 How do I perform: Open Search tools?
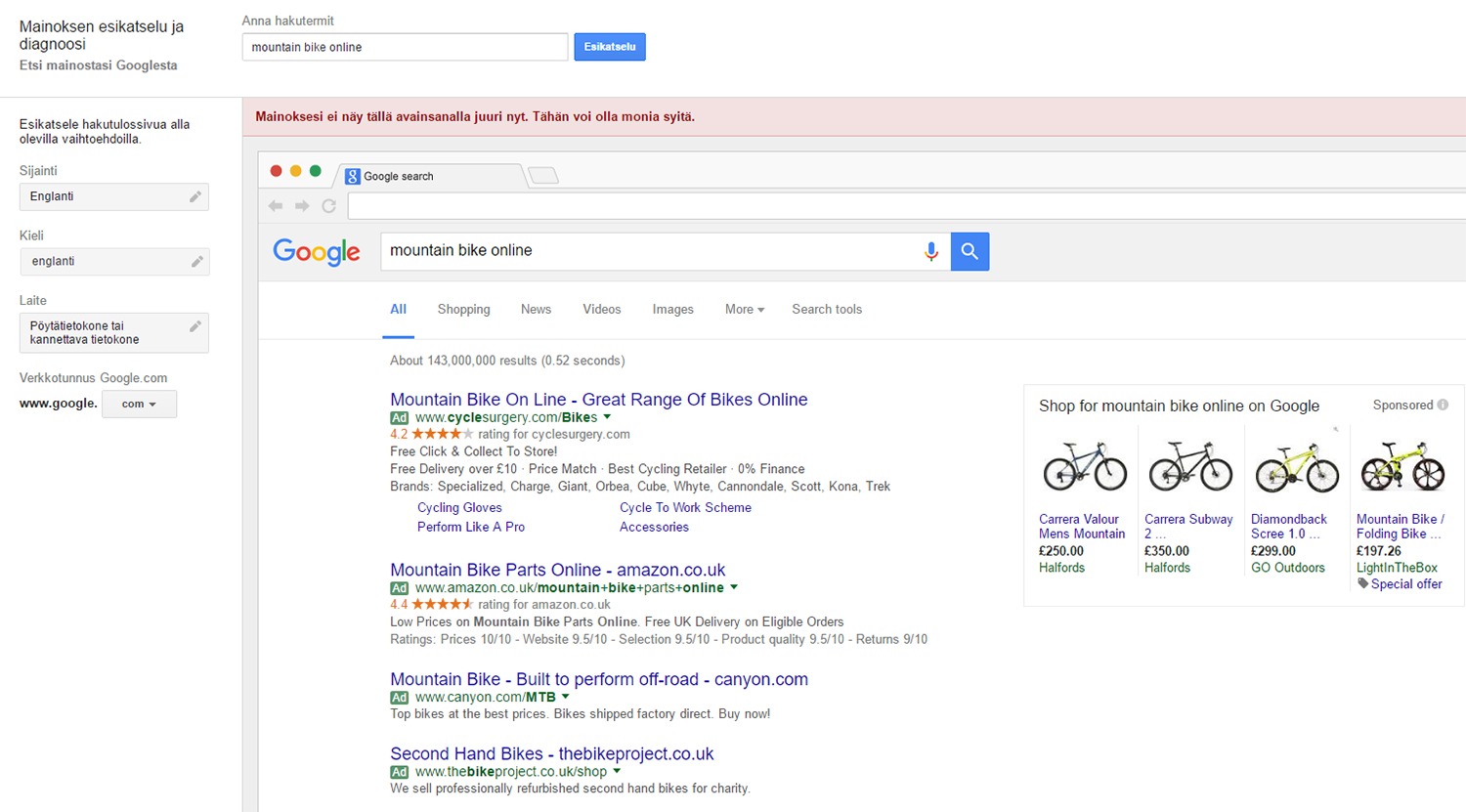pyautogui.click(x=827, y=309)
